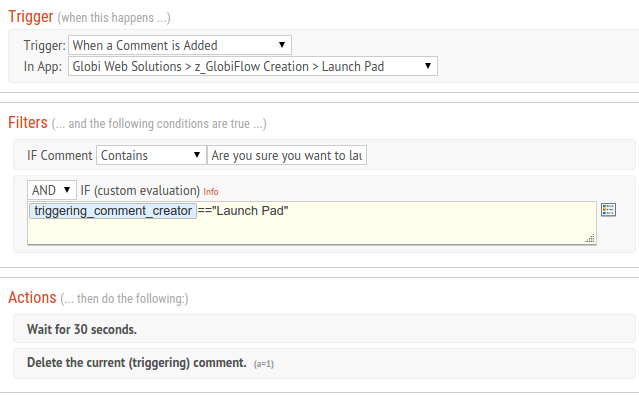Click the comment filter text field
This screenshot has height=395, width=639.
pos(287,155)
